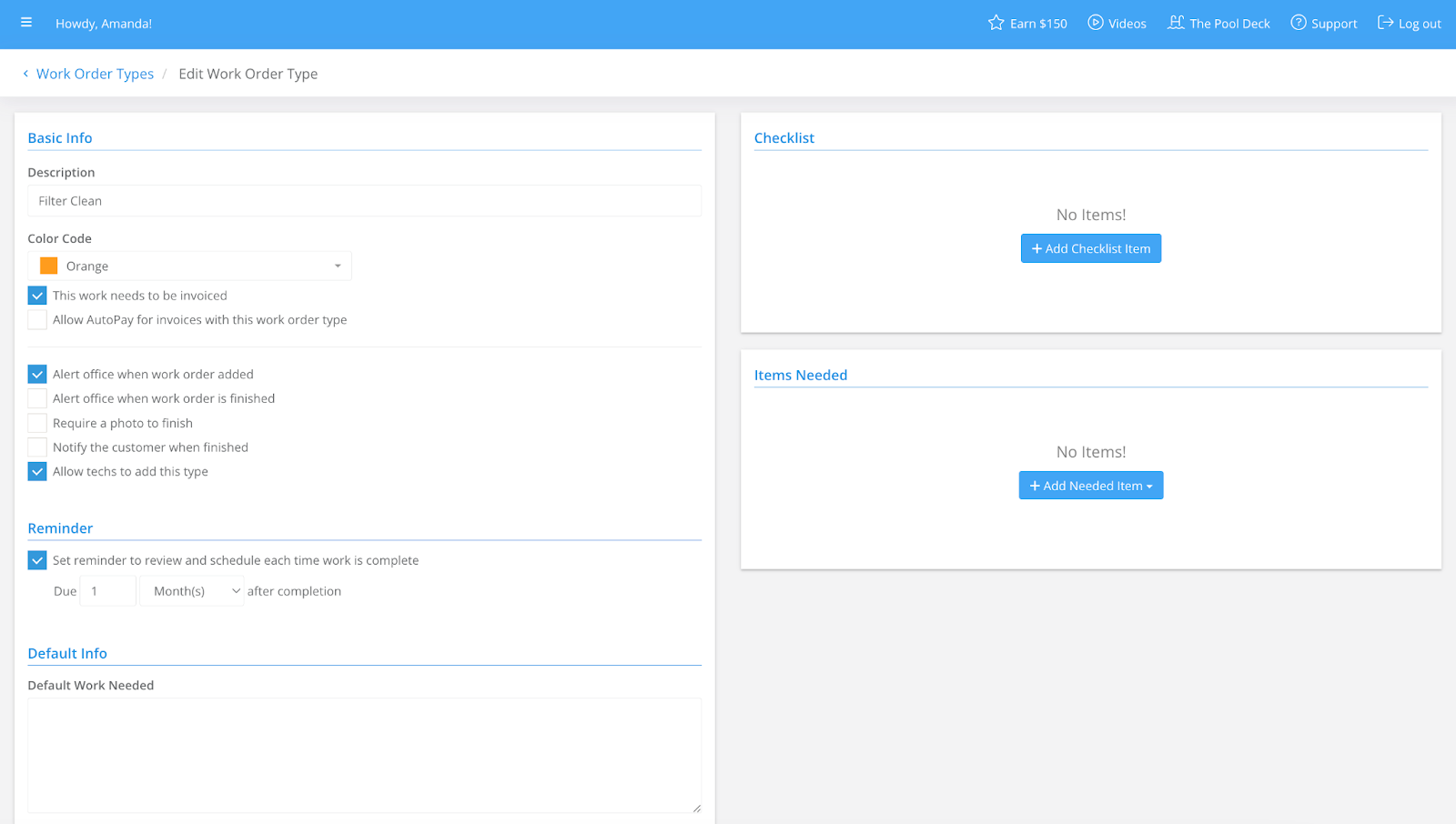
Task: Click the play icon beside Videos
Action: pyautogui.click(x=1096, y=23)
